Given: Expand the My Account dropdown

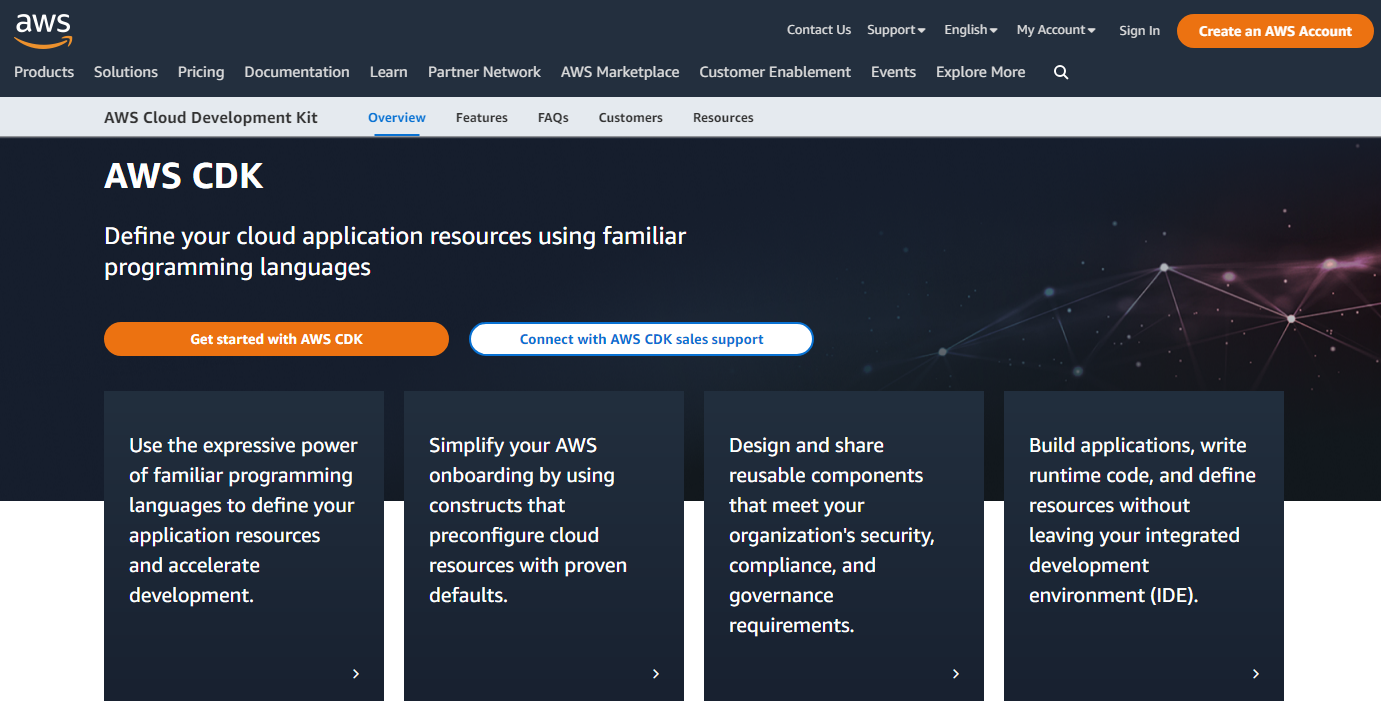Looking at the screenshot, I should [1054, 30].
